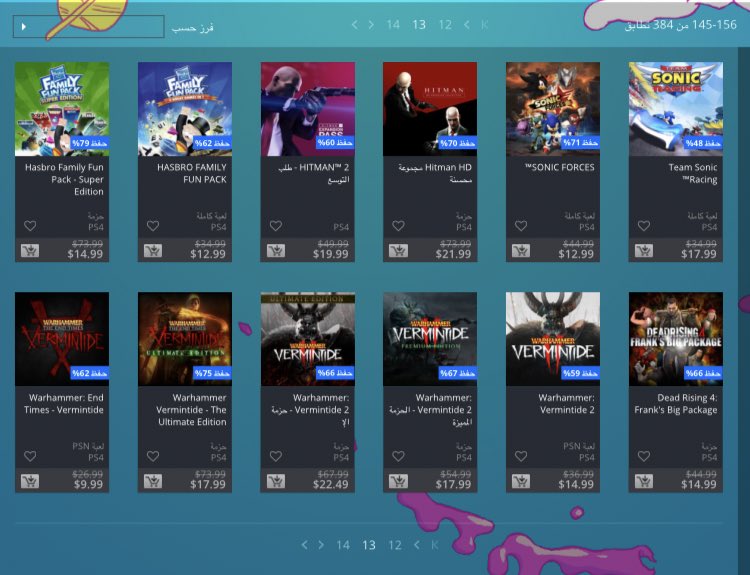Click bottom pagination arrow beside page 12
This screenshot has width=750, height=575.
point(417,545)
